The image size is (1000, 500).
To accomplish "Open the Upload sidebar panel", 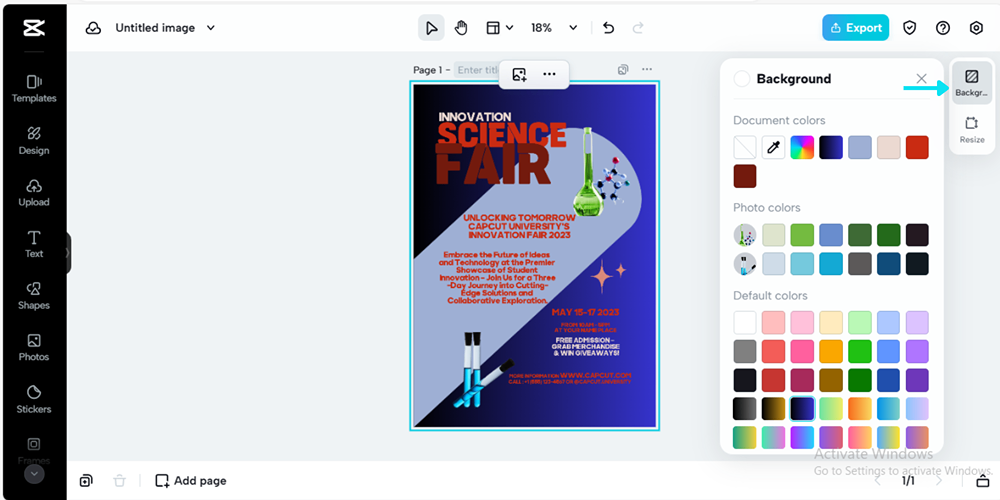I will pyautogui.click(x=34, y=193).
